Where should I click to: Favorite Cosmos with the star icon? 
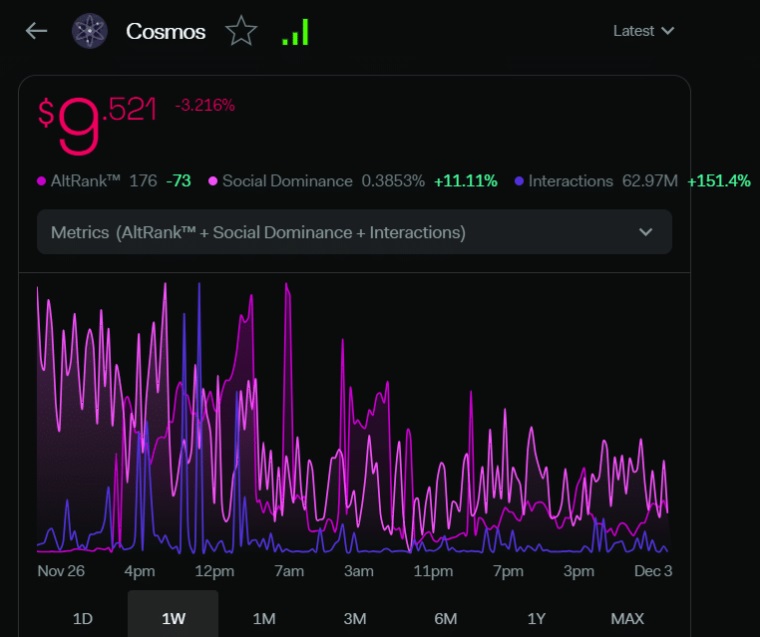tap(241, 31)
